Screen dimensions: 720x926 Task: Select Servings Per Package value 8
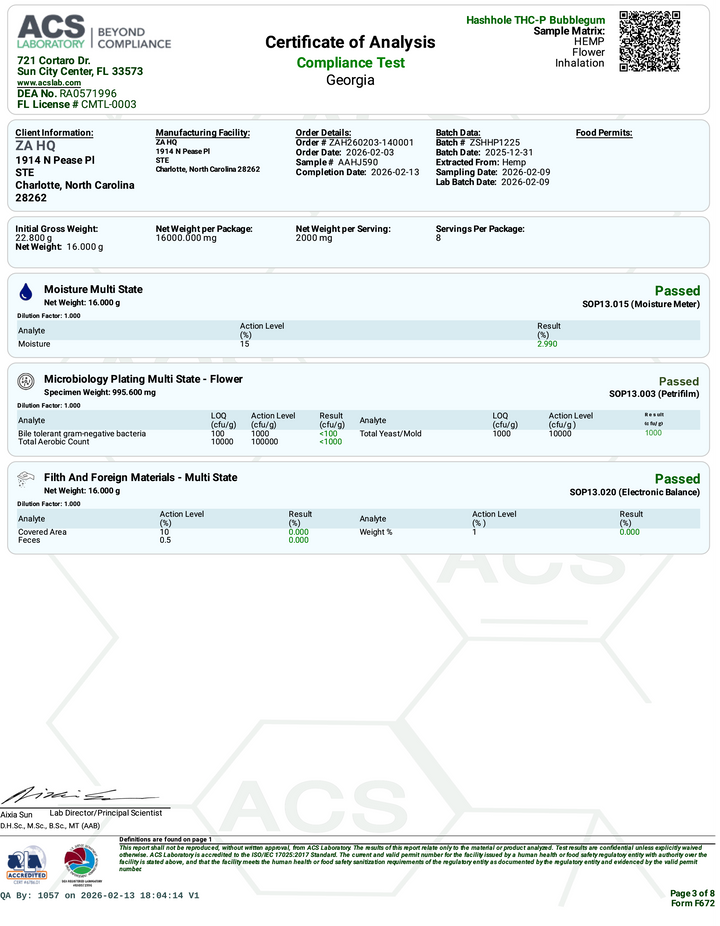coord(438,238)
